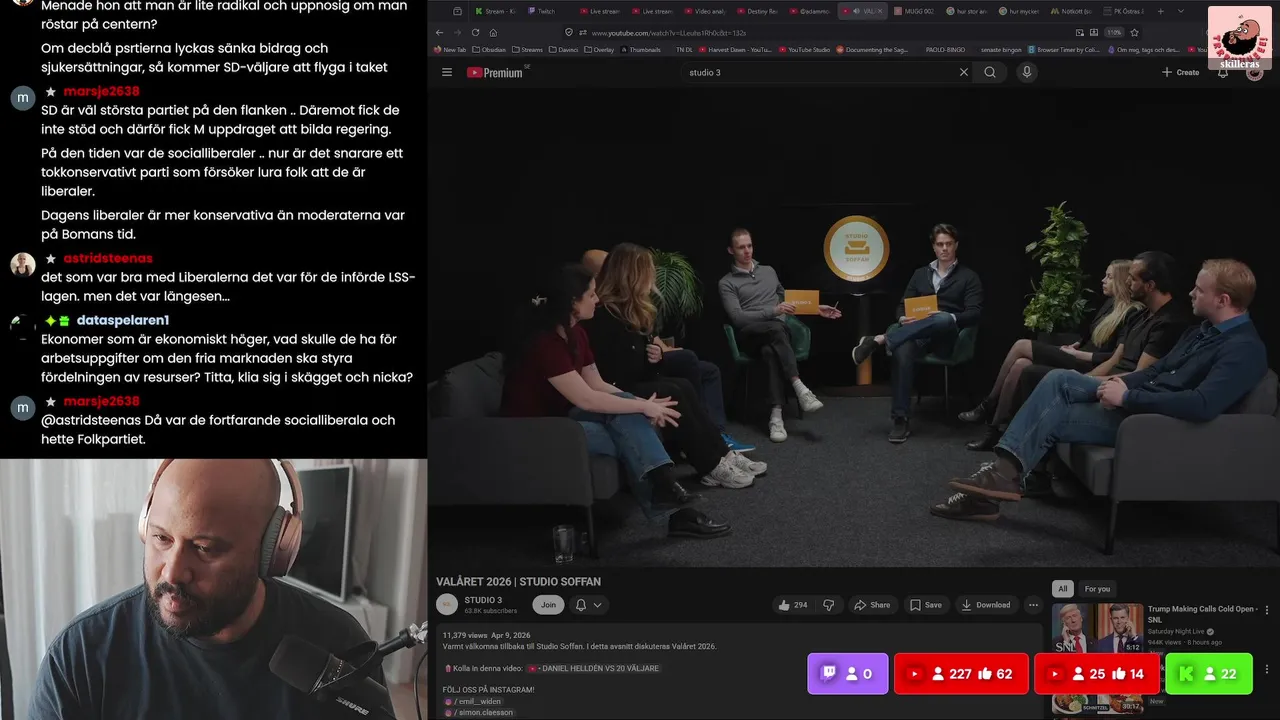Clear the search box with the X
The height and width of the screenshot is (720, 1280).
click(x=964, y=72)
